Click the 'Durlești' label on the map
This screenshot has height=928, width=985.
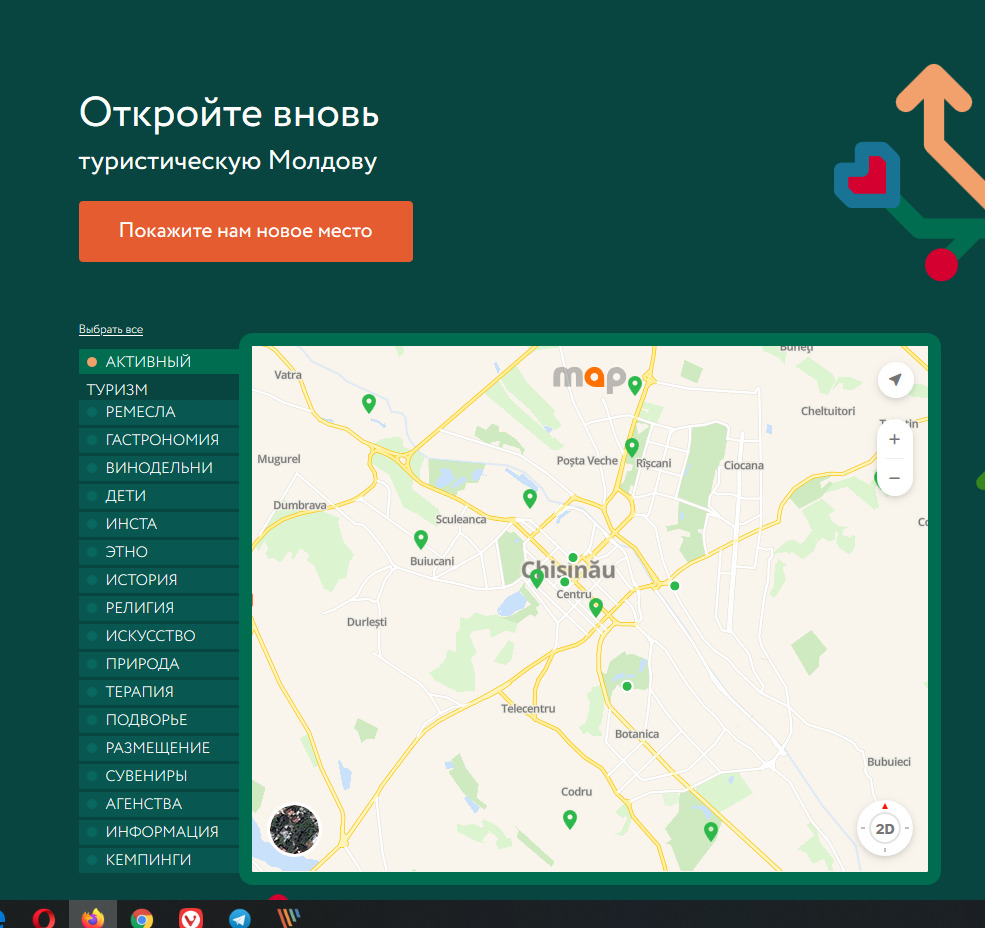[366, 622]
